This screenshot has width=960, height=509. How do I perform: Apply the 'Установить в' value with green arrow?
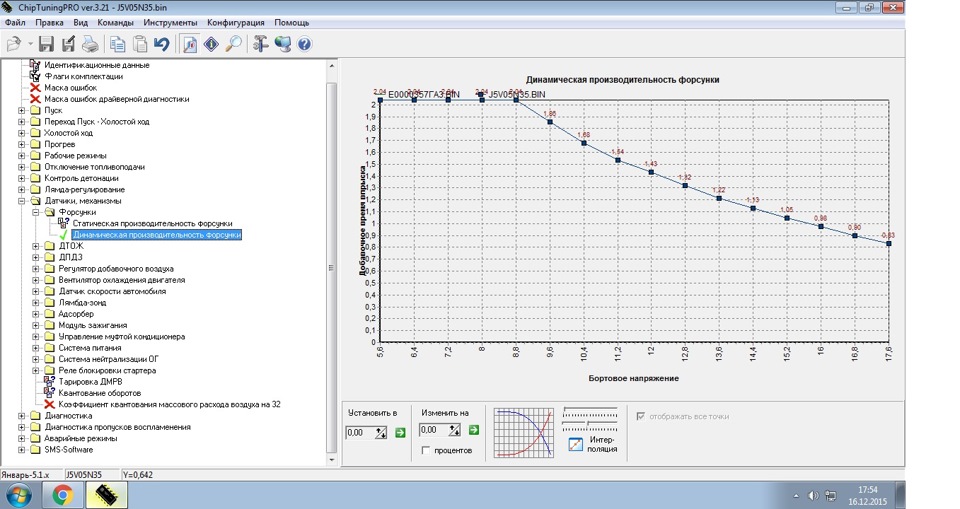pos(399,432)
